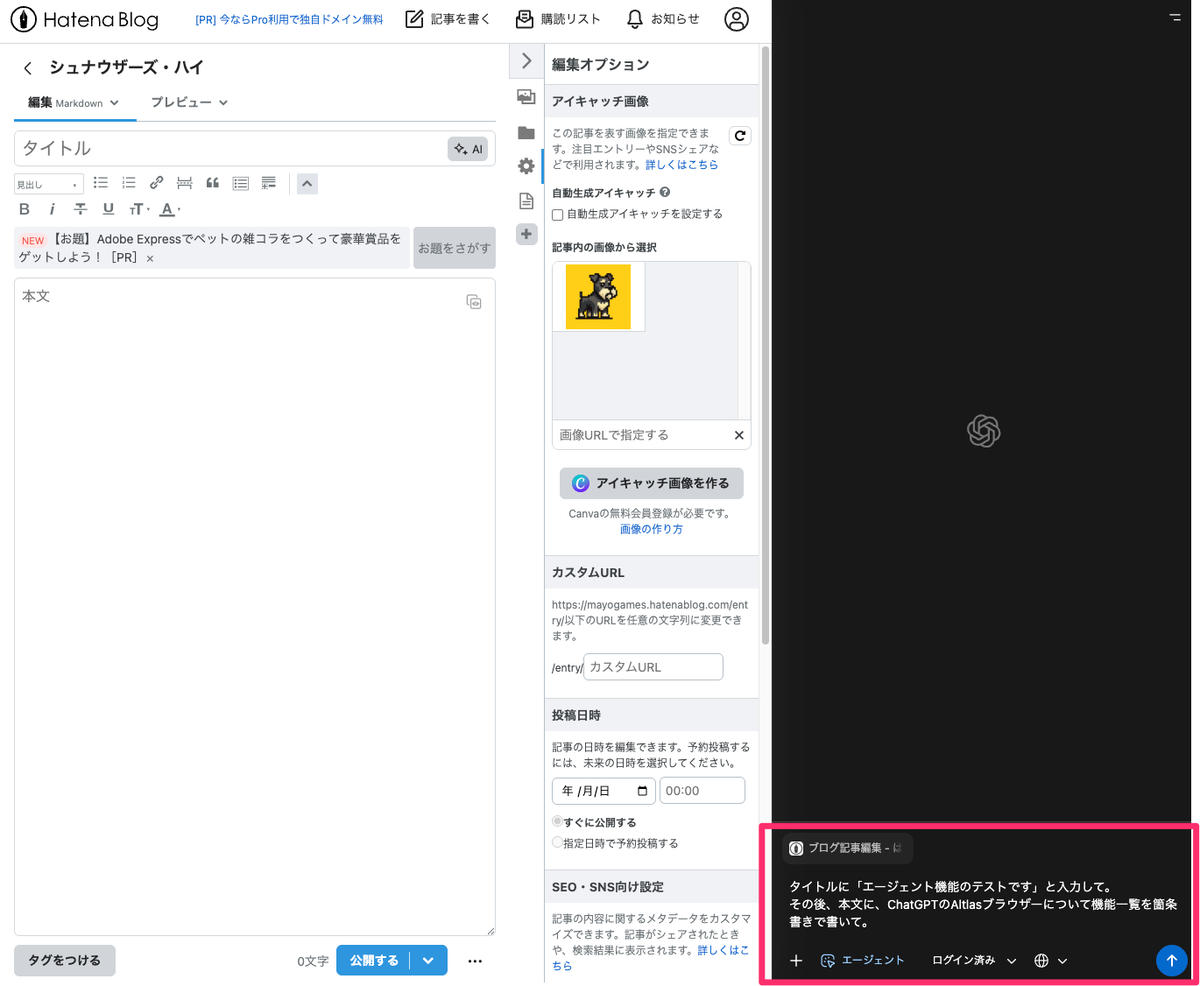Go back with the arrow beside blog name
Viewport: 1200px width, 986px height.
[x=28, y=68]
